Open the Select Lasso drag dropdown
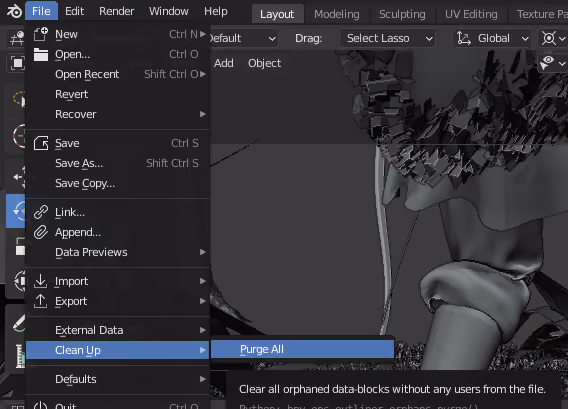 tap(387, 38)
